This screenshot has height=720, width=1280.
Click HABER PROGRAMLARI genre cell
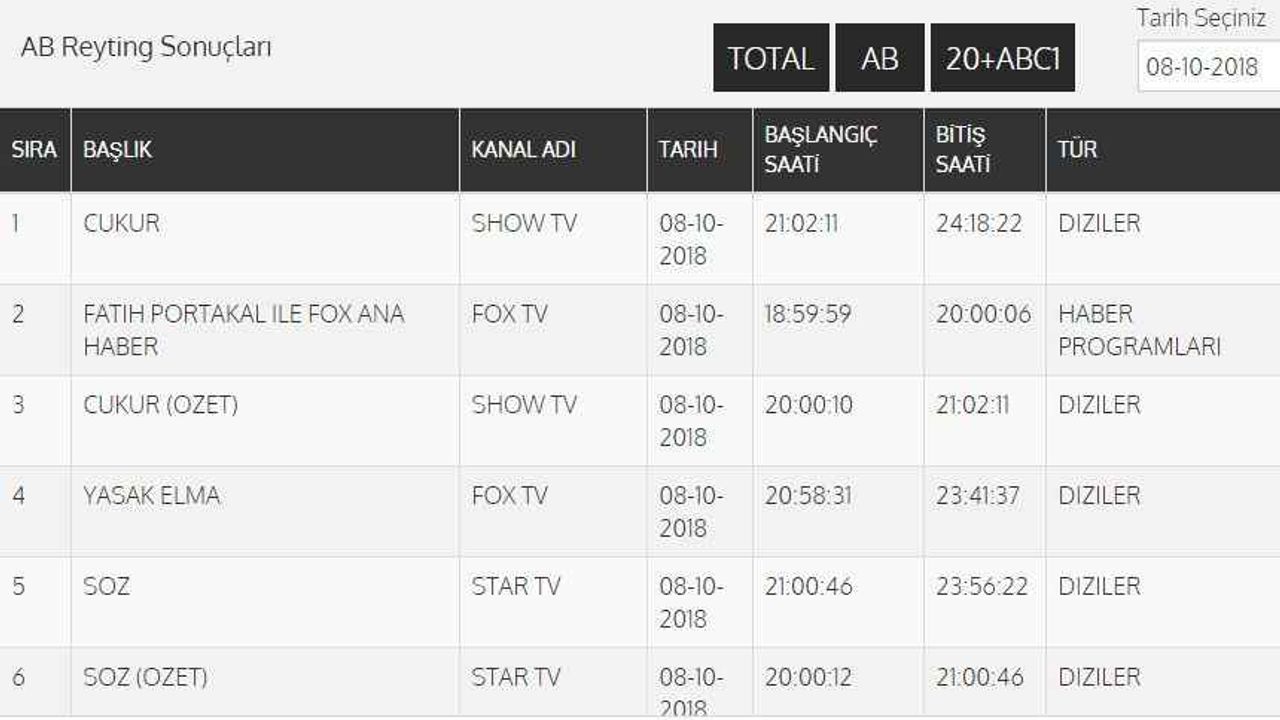point(1139,330)
